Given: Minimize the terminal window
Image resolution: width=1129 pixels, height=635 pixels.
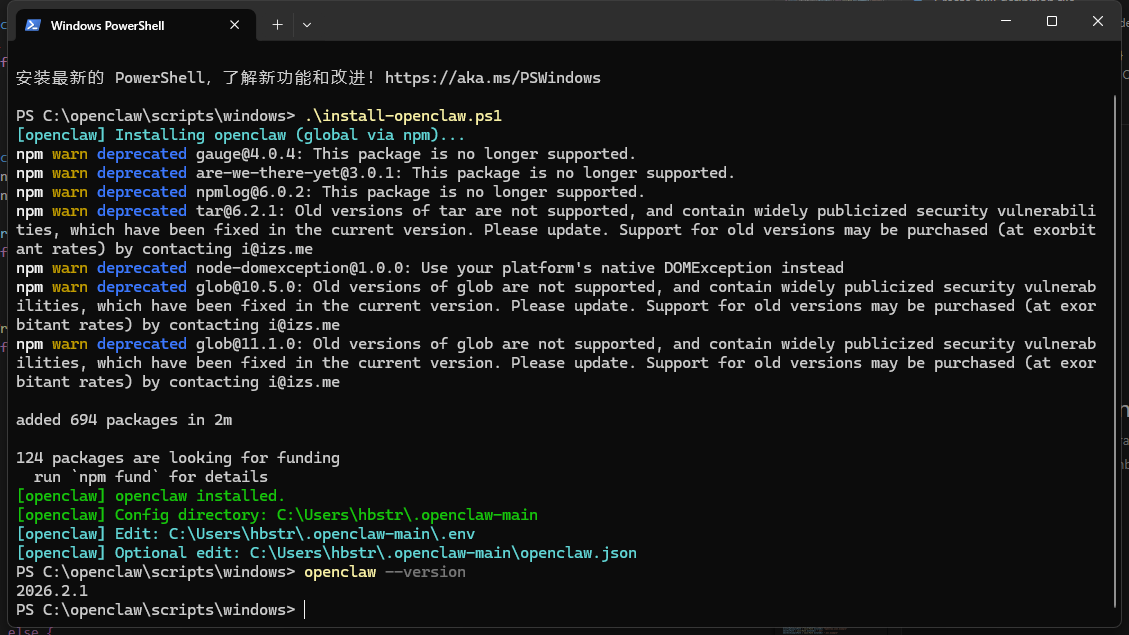Looking at the screenshot, I should pos(1006,21).
